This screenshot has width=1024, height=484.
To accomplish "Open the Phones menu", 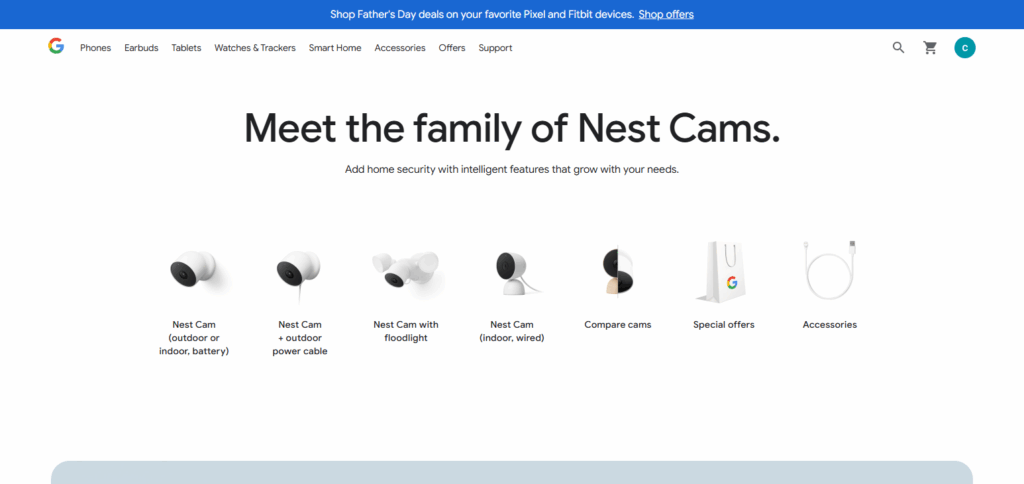I will [x=95, y=48].
